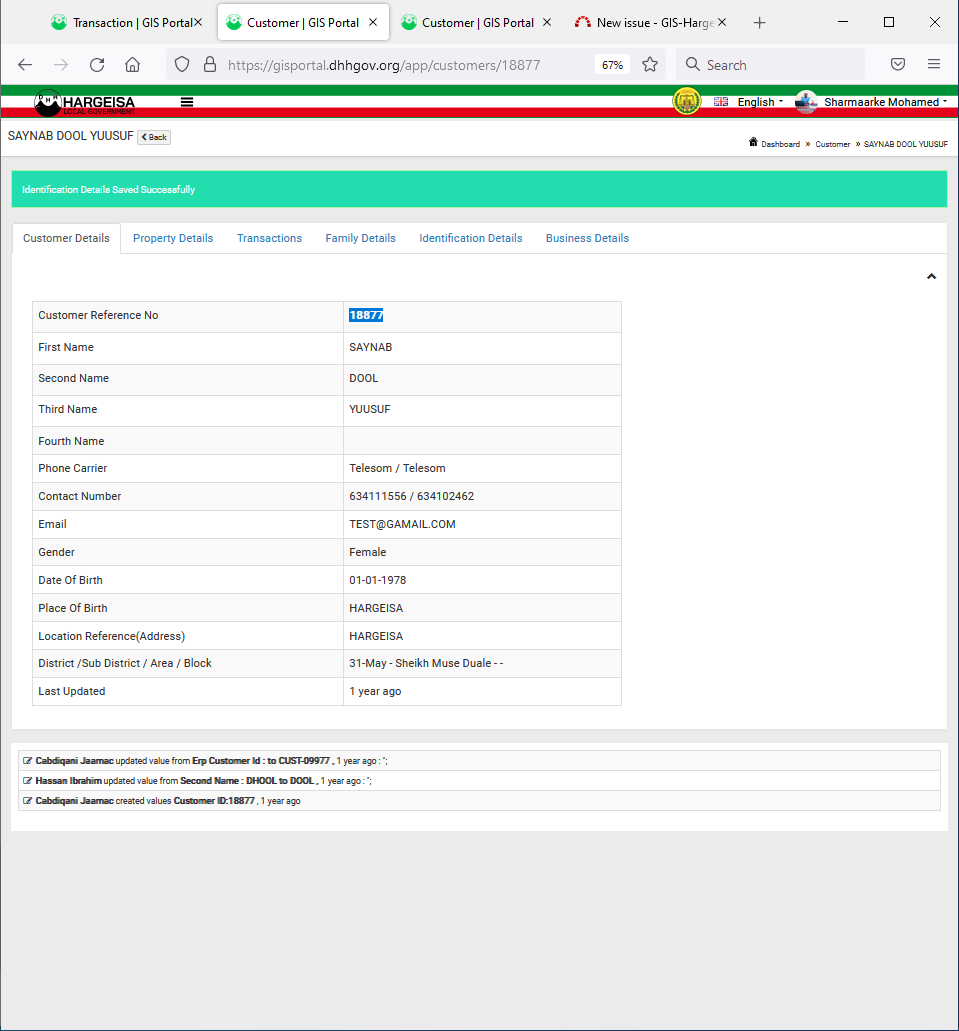The height and width of the screenshot is (1031, 959).
Task: Go to Dashboard breadcrumb link
Action: 780,144
